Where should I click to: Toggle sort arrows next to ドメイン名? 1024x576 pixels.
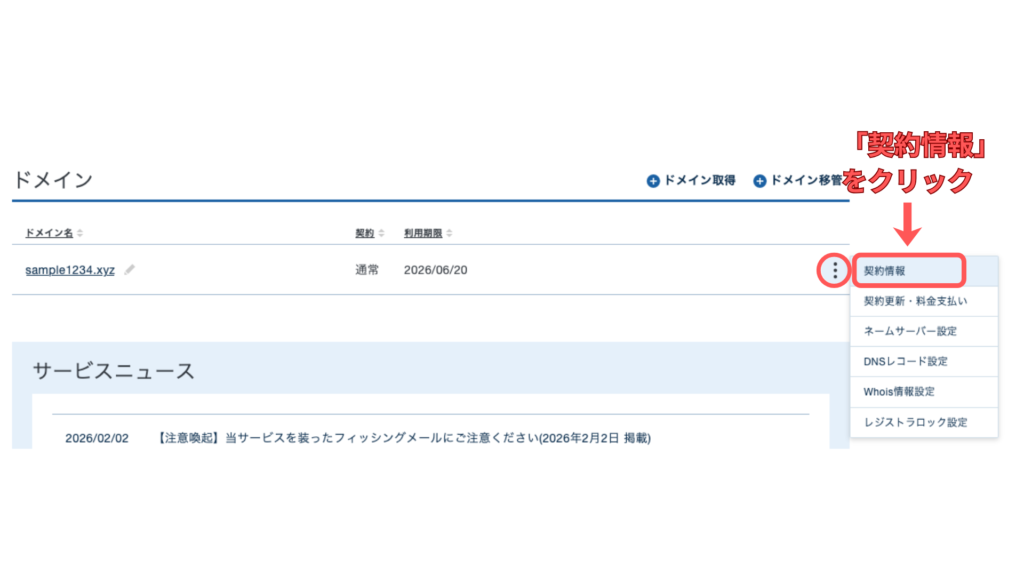(80, 233)
